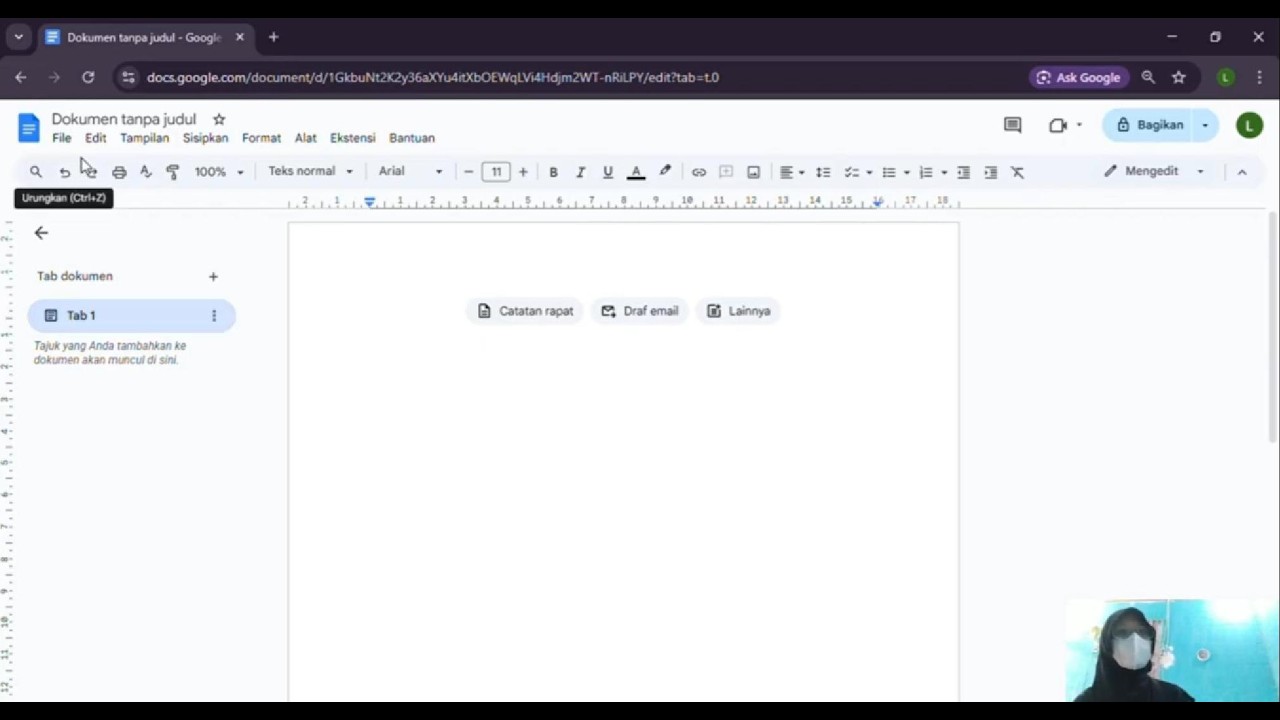The width and height of the screenshot is (1280, 720).
Task: Redo the last action
Action: 90,172
